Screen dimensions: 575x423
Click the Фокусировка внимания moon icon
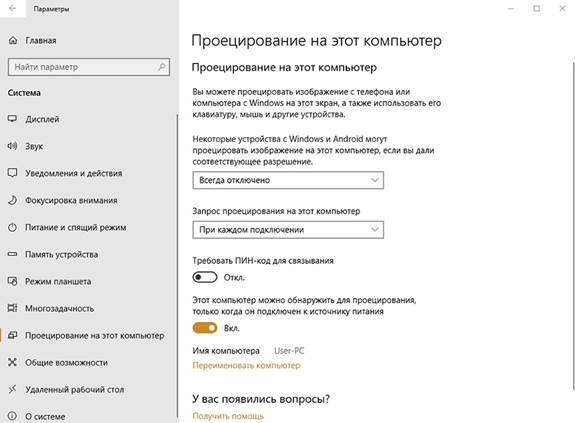(12, 200)
